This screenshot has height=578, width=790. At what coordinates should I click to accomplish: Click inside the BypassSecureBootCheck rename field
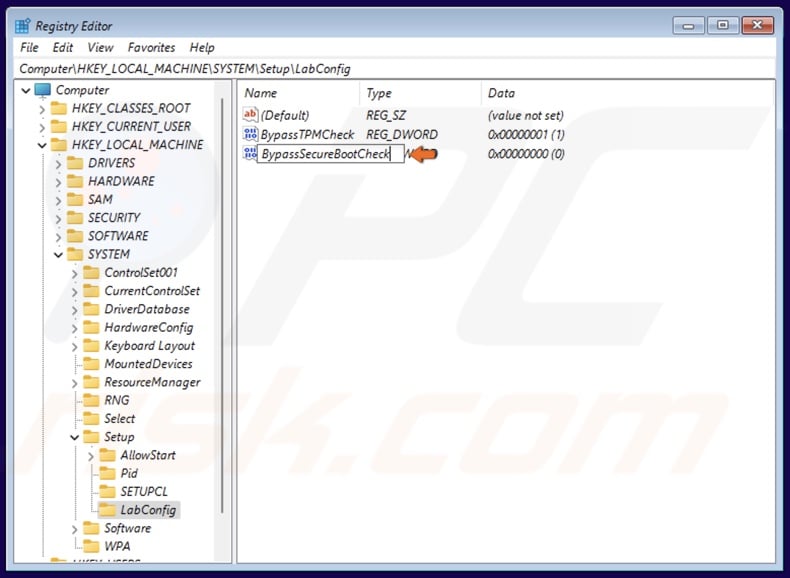click(331, 154)
